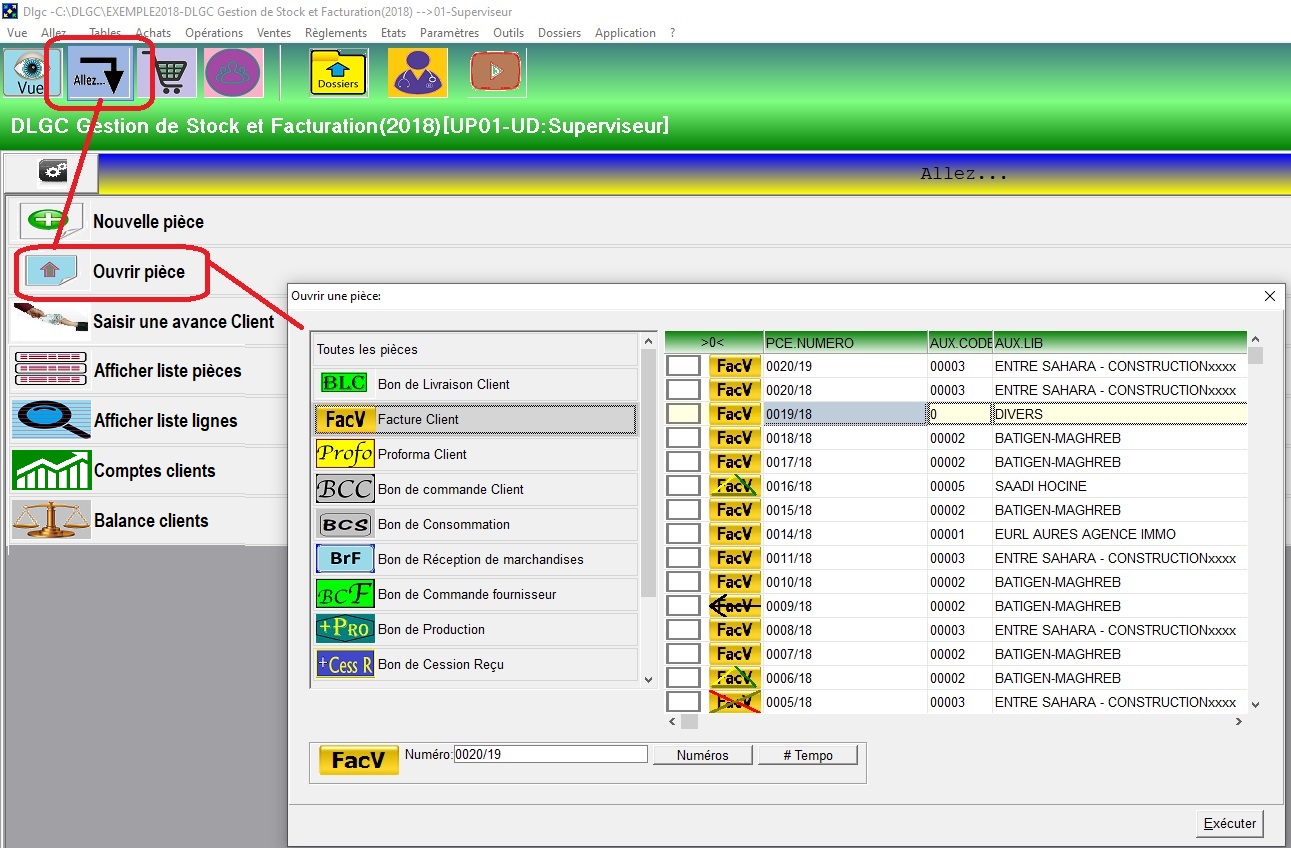Image resolution: width=1291 pixels, height=849 pixels.
Task: Click the # Tempo button
Action: click(x=808, y=755)
